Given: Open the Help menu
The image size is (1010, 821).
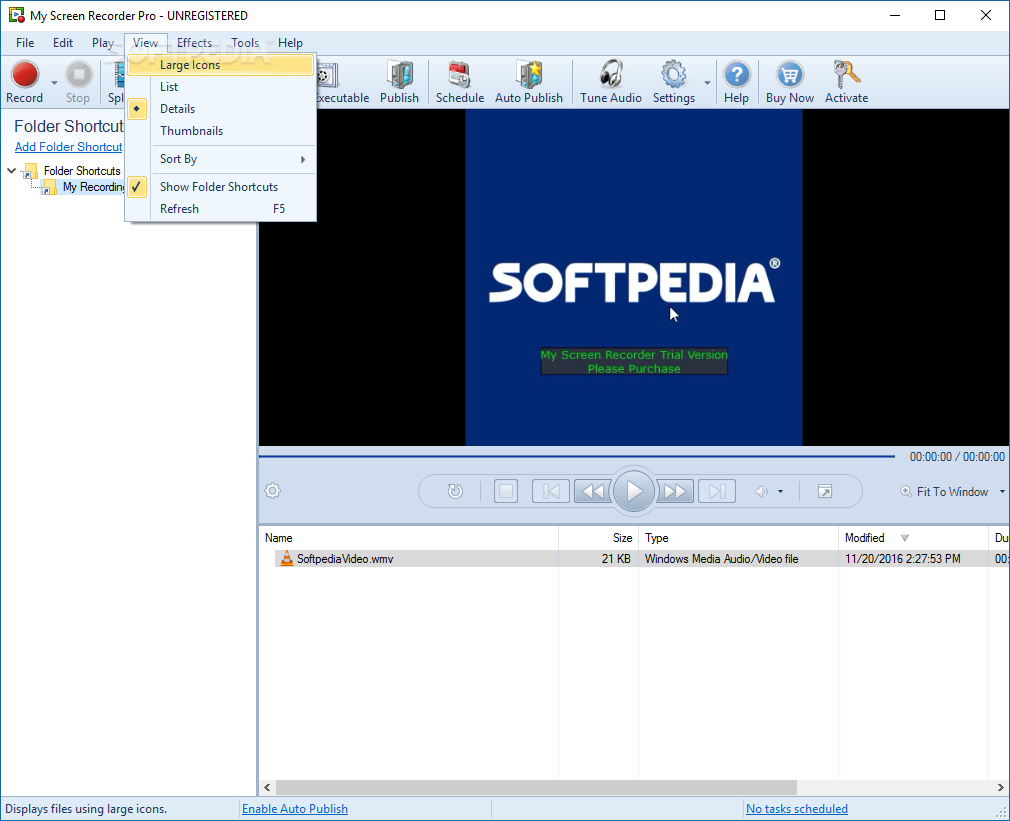Looking at the screenshot, I should coord(291,43).
